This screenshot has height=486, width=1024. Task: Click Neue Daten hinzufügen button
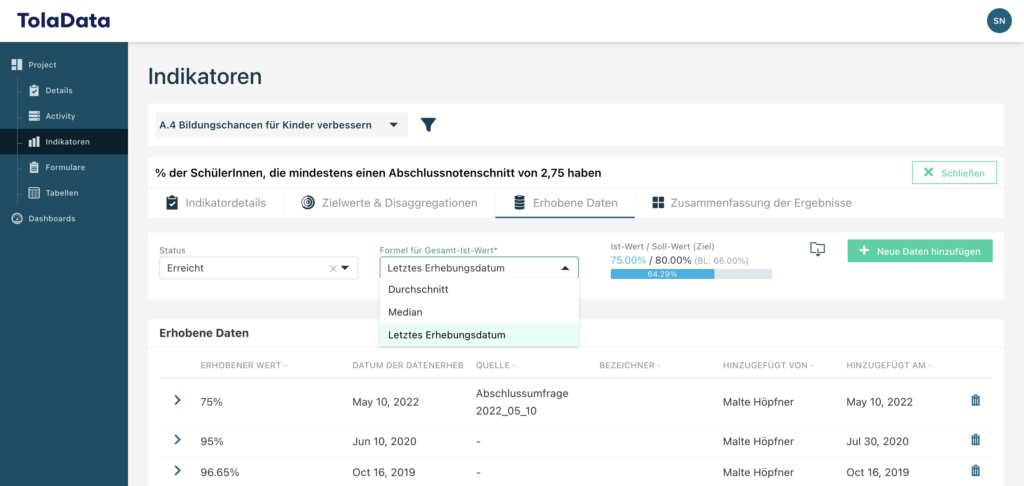pyautogui.click(x=920, y=251)
